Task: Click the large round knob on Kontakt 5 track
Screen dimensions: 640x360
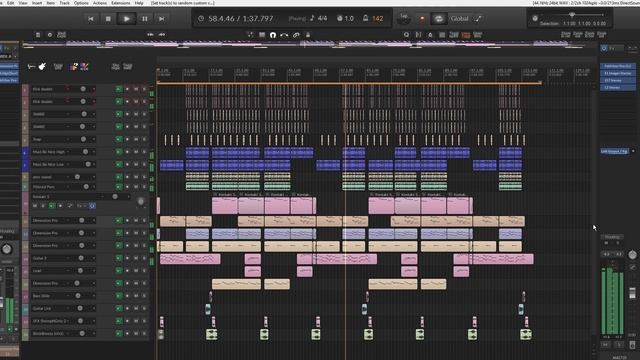Action: pyautogui.click(x=141, y=202)
